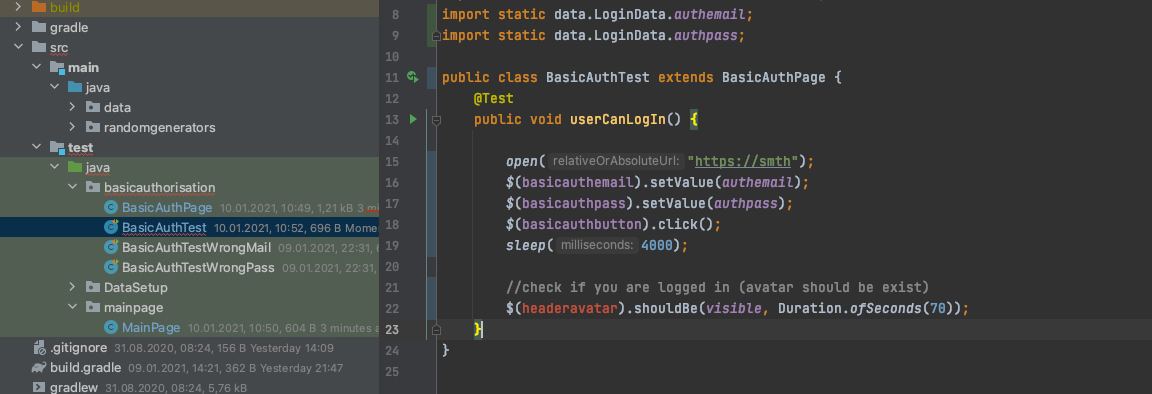The width and height of the screenshot is (1152, 394).
Task: Select the BasicAuthTestWrongMail class icon
Action: pos(111,247)
